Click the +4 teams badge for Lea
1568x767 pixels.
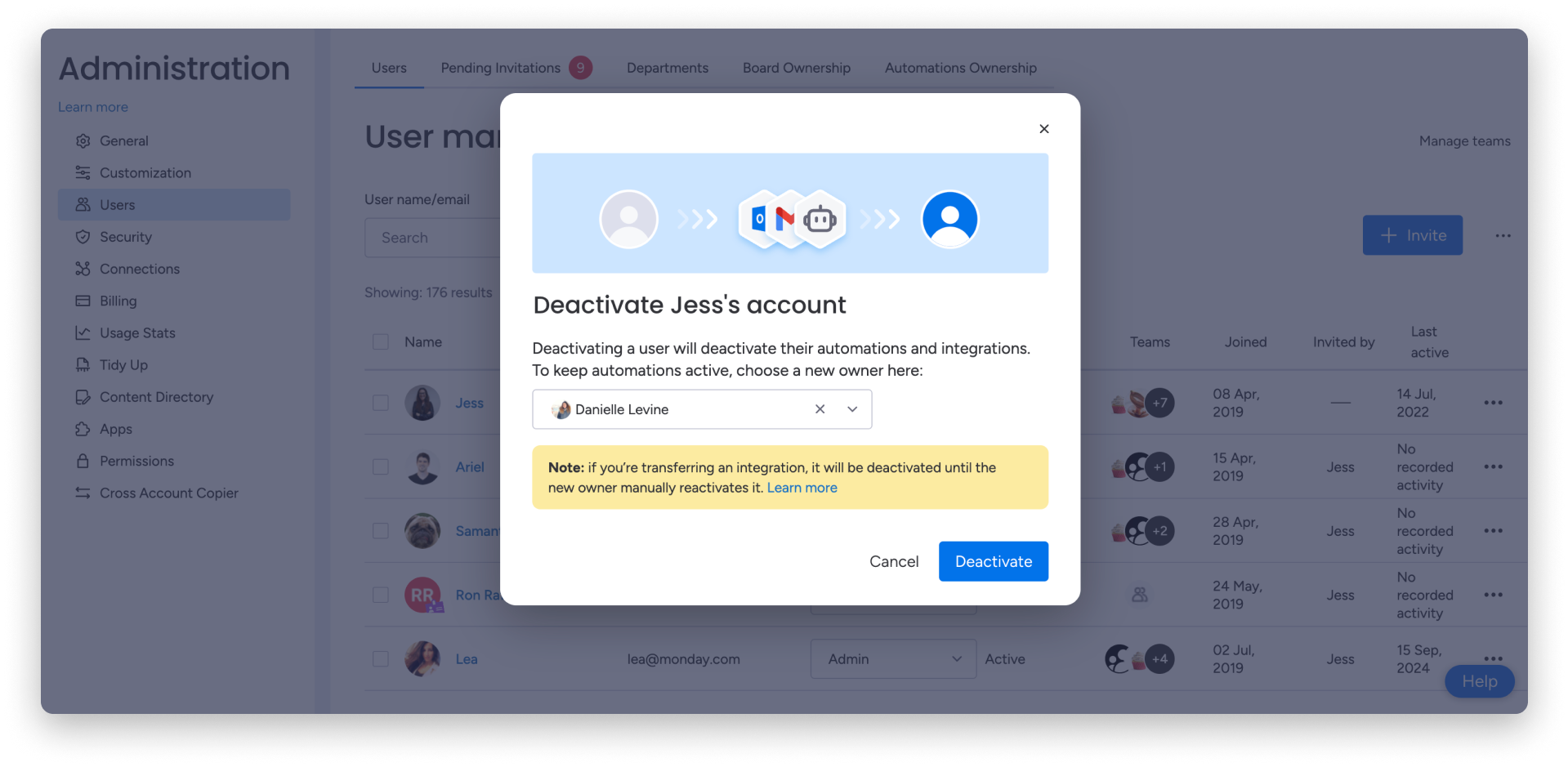(1160, 659)
